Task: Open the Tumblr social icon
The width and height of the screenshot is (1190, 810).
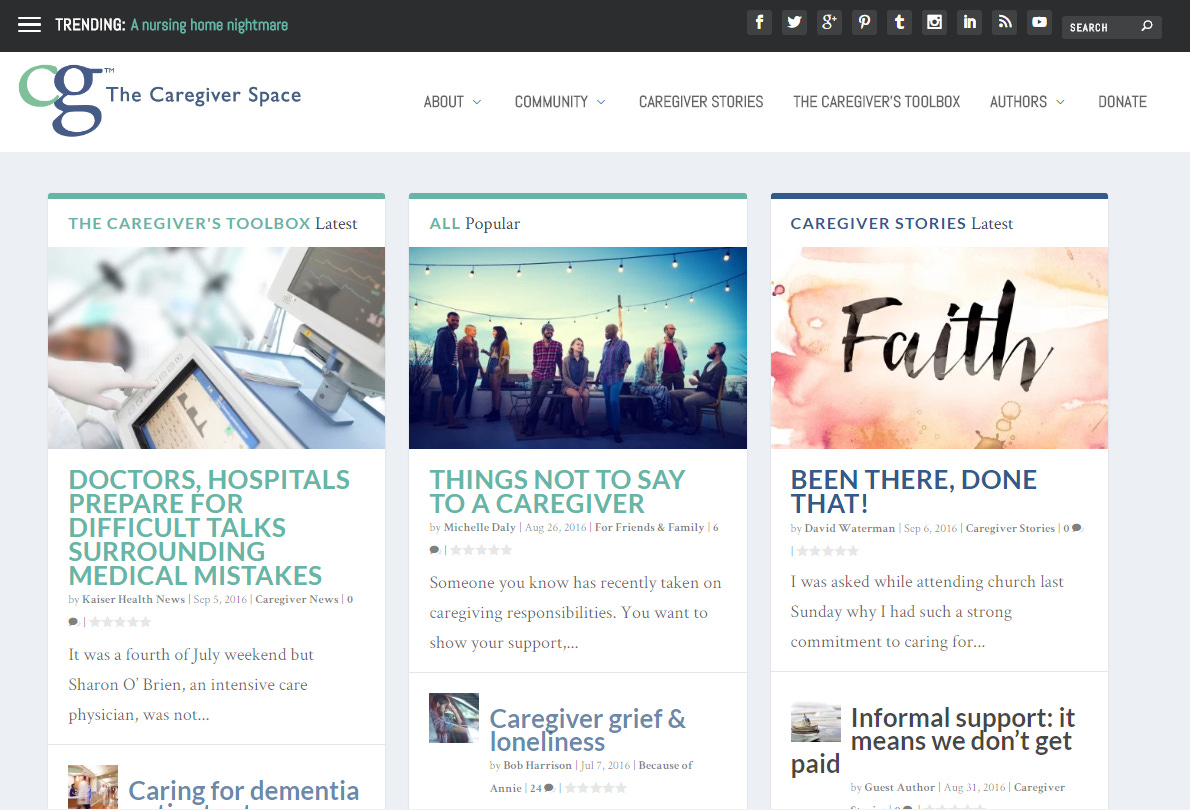Action: click(x=899, y=22)
